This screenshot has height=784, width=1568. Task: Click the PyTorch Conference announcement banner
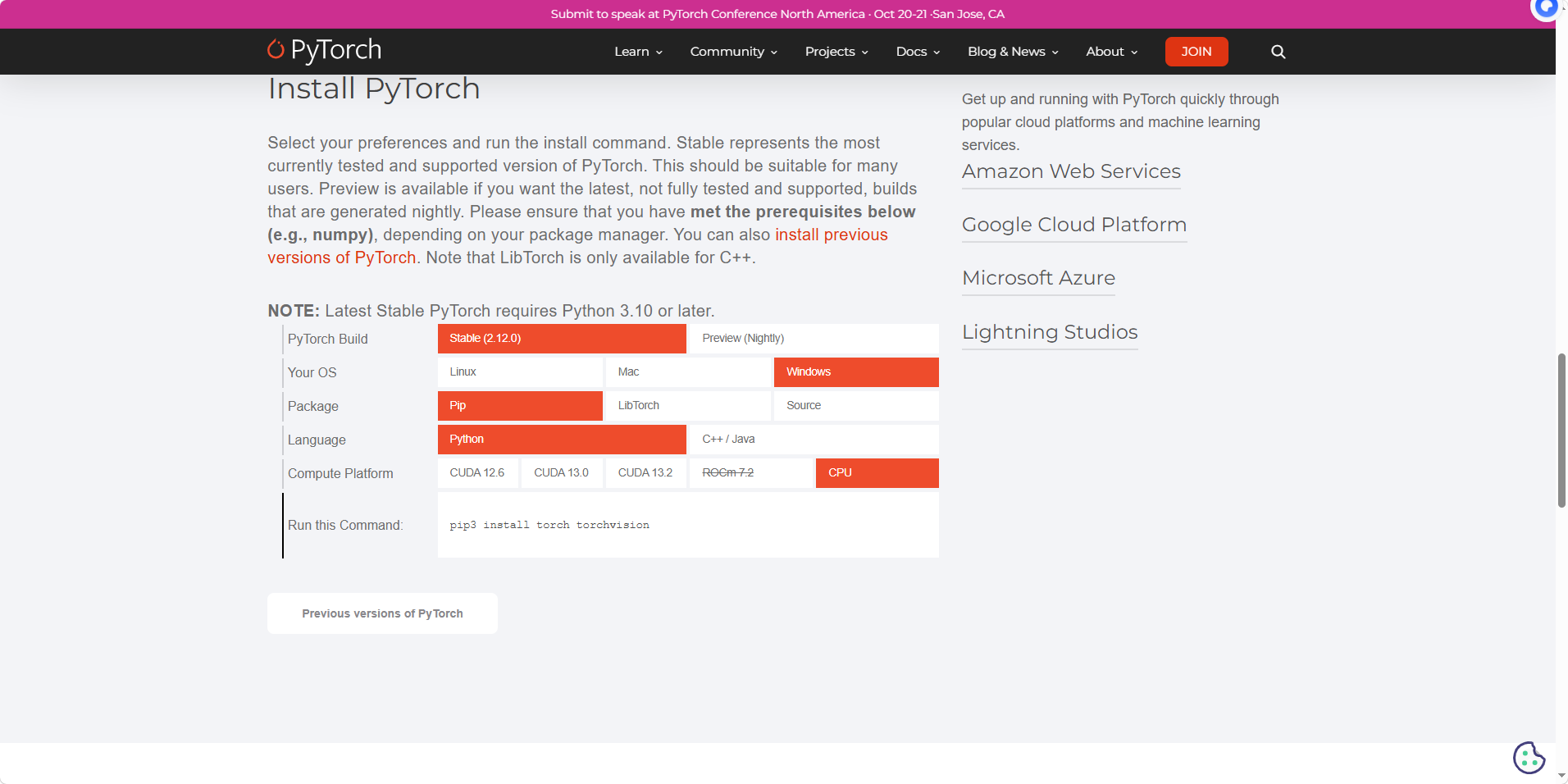pyautogui.click(x=777, y=14)
